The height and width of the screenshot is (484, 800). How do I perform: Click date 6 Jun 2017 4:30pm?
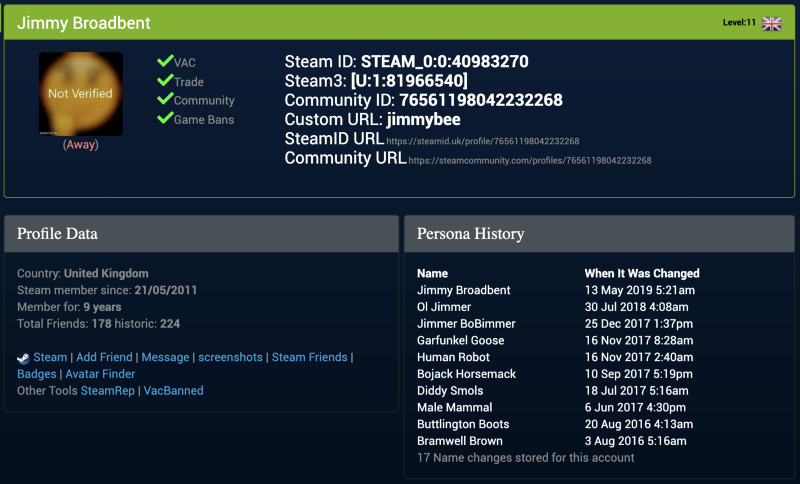click(x=635, y=407)
